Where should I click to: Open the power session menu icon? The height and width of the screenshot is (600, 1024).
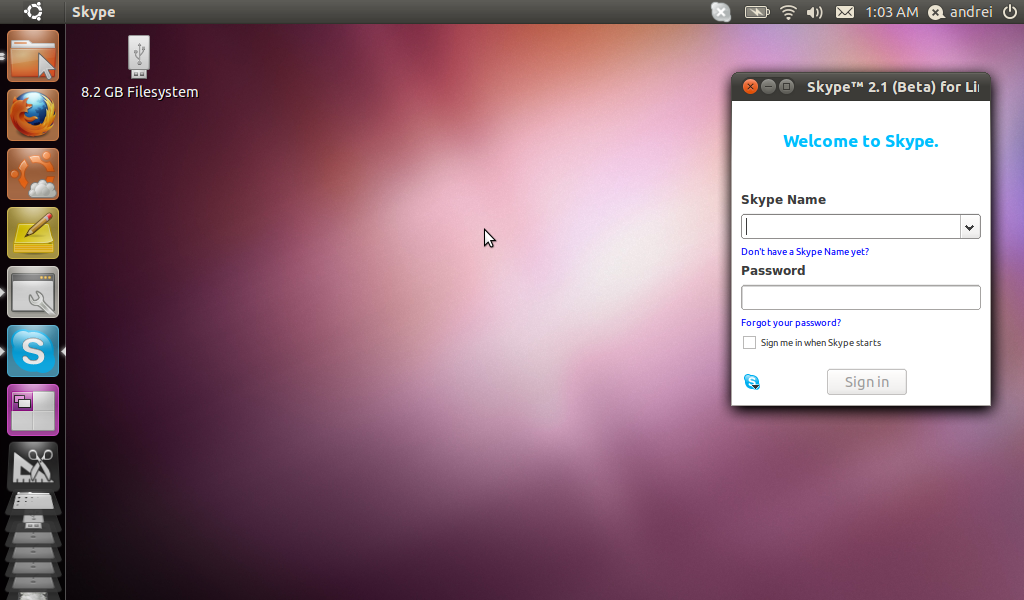(x=1010, y=12)
